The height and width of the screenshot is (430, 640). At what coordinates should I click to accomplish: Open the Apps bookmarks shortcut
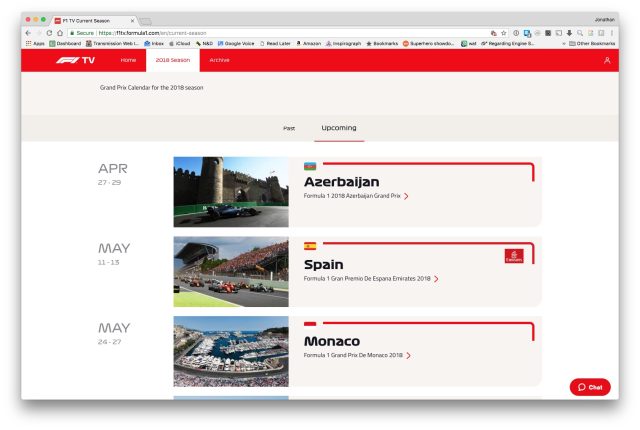click(32, 44)
